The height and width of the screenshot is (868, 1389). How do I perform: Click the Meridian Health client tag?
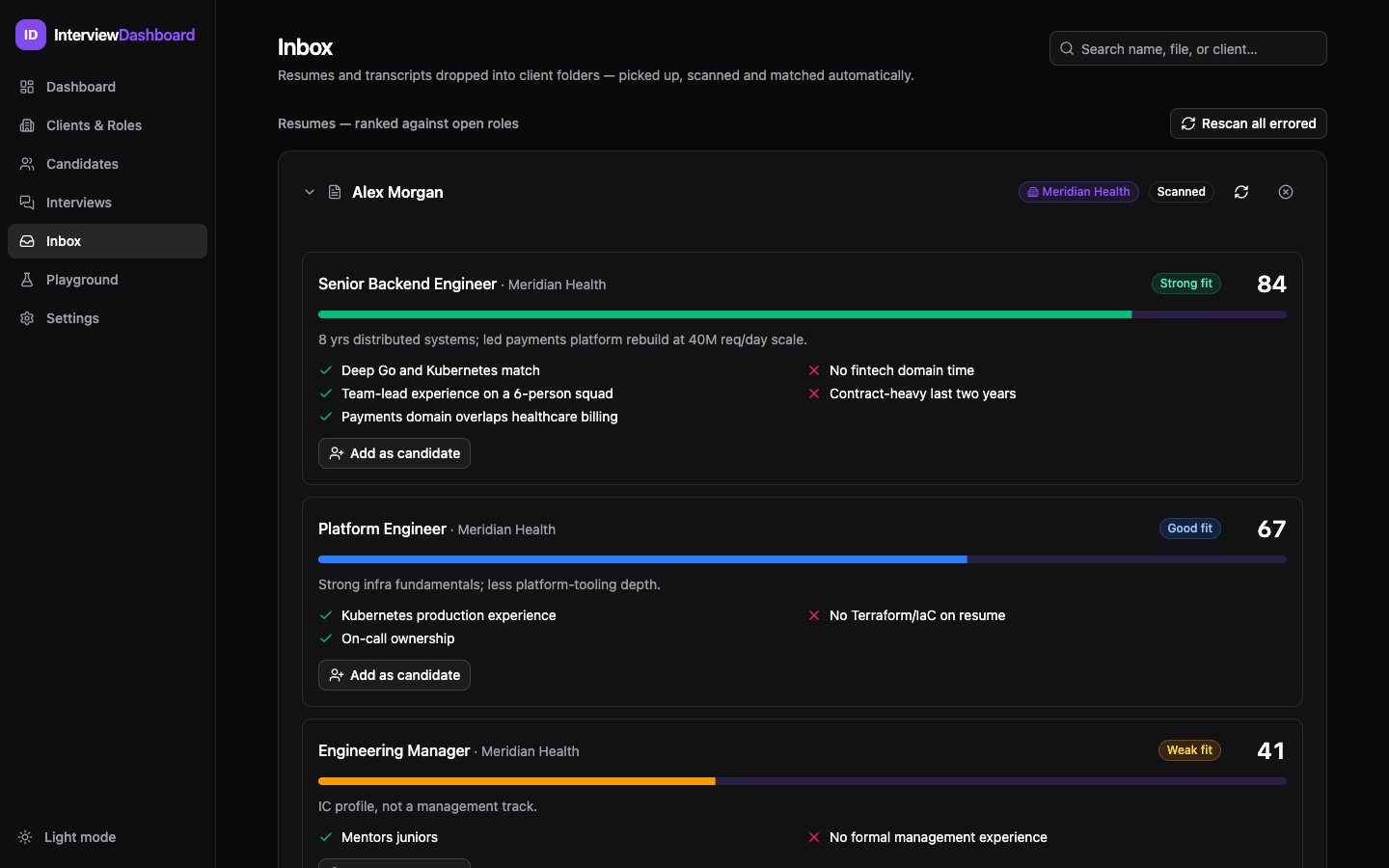[1078, 192]
